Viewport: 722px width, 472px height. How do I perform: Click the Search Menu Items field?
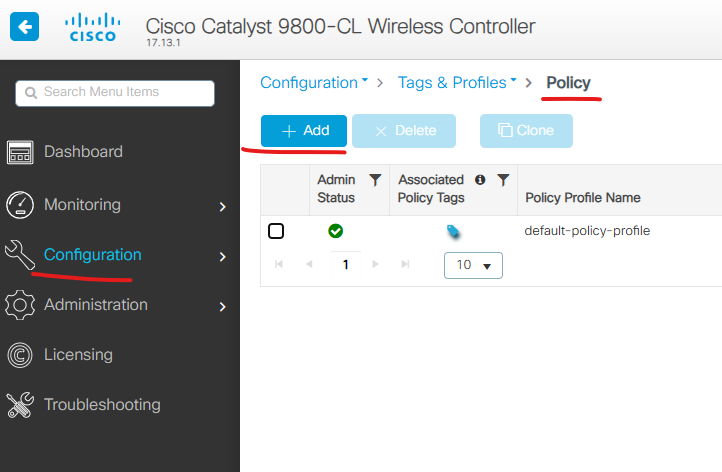(115, 93)
